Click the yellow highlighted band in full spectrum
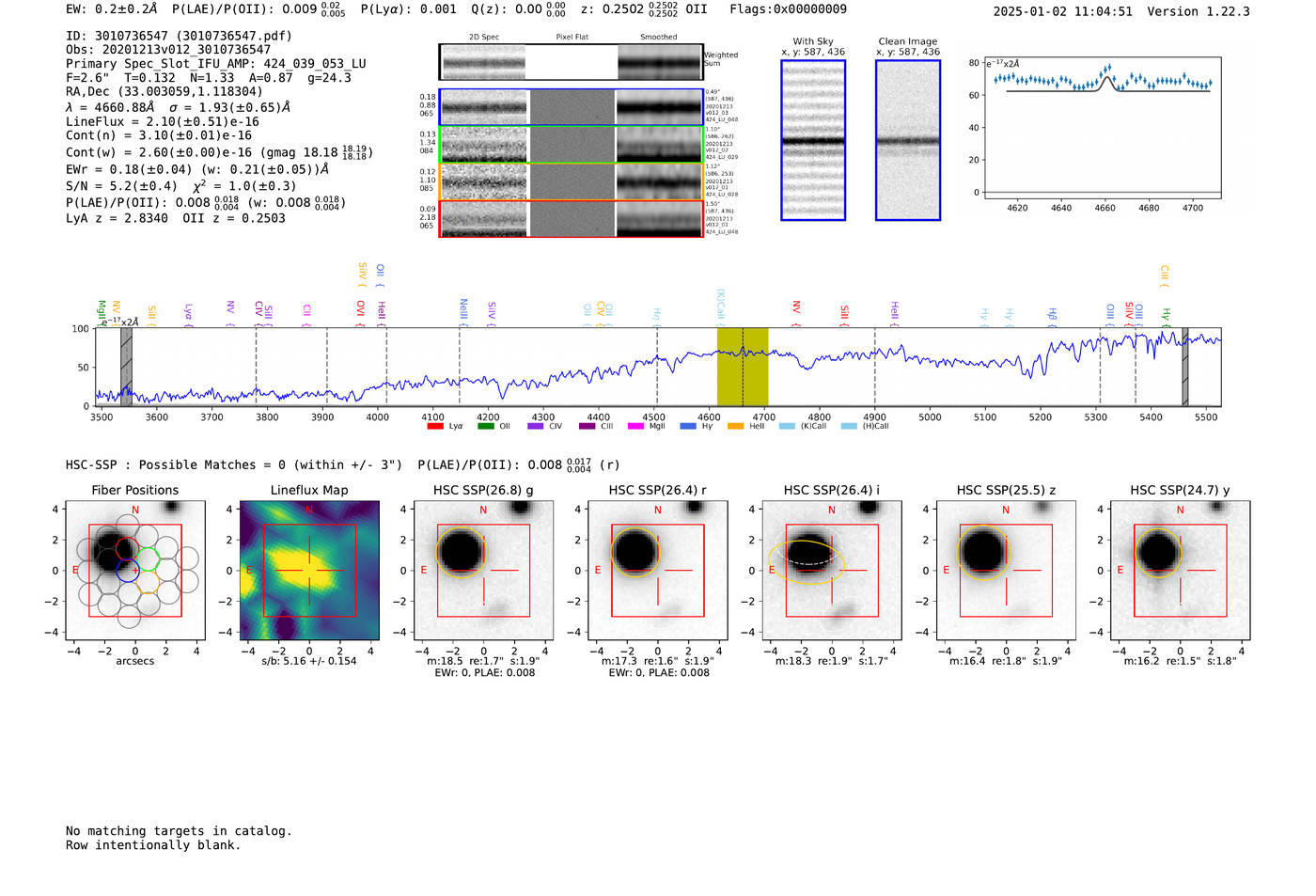The height and width of the screenshot is (896, 1316). (743, 367)
